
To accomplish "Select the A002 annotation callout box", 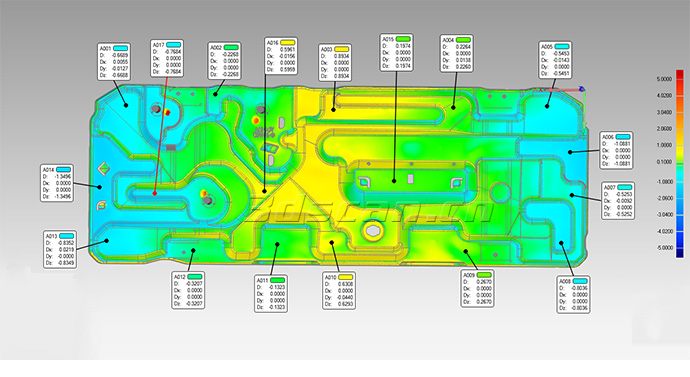I will pyautogui.click(x=224, y=61).
